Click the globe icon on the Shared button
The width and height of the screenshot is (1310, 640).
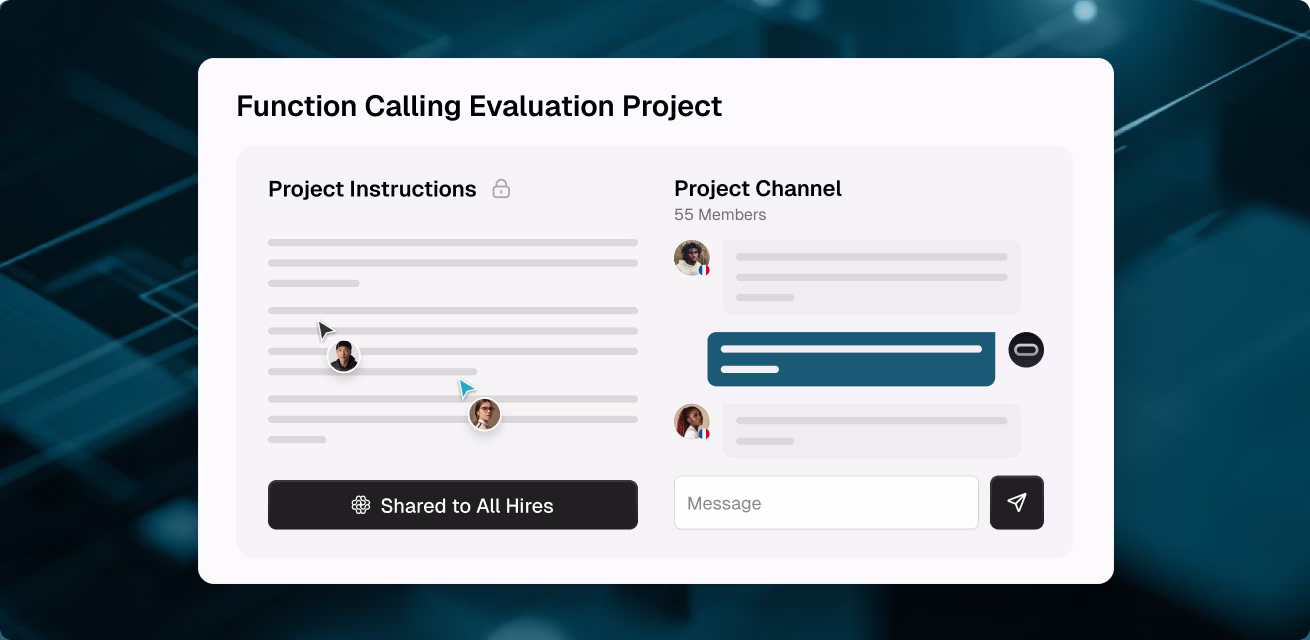[x=360, y=506]
